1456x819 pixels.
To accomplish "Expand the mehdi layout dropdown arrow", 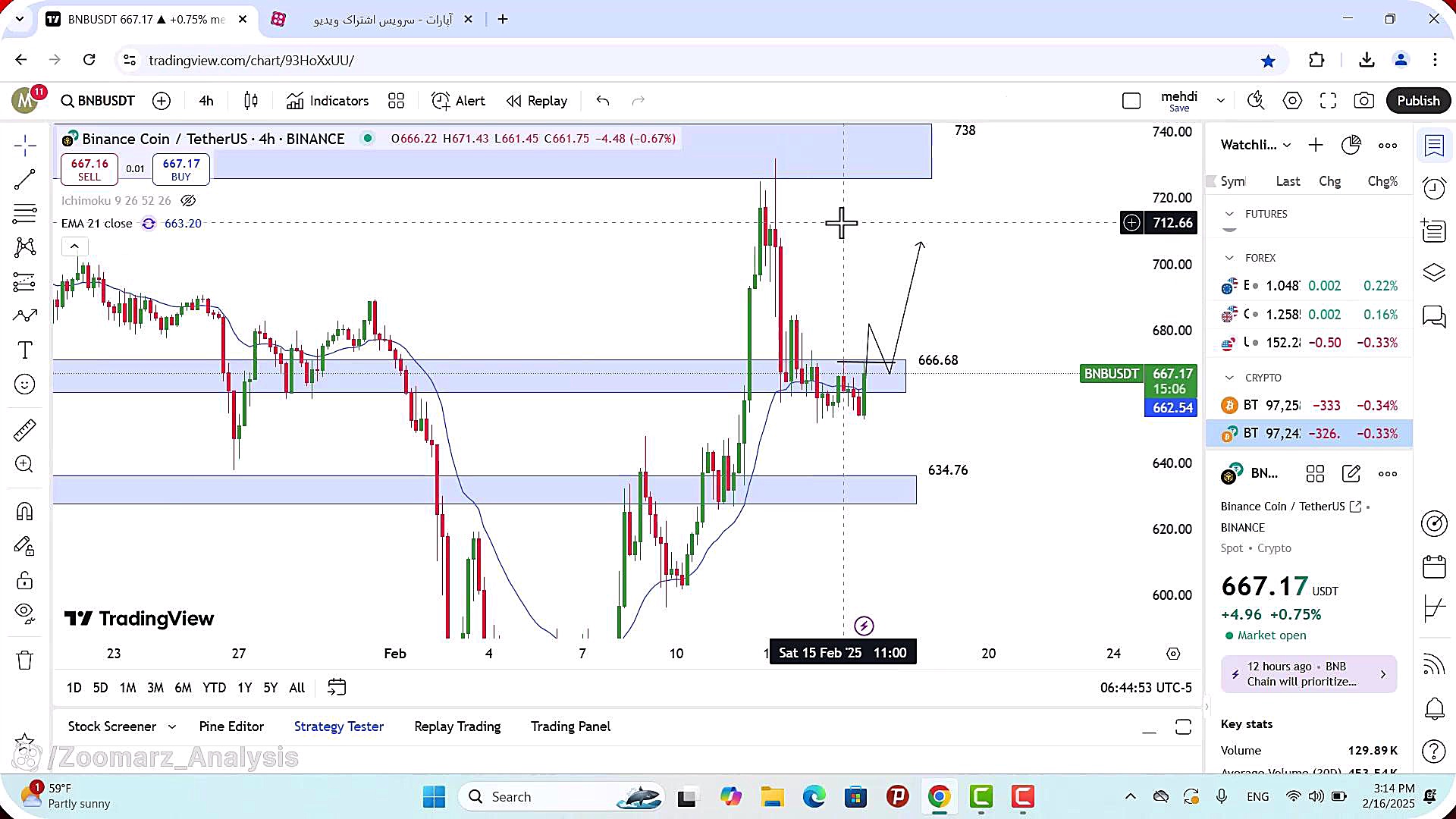I will pyautogui.click(x=1220, y=101).
